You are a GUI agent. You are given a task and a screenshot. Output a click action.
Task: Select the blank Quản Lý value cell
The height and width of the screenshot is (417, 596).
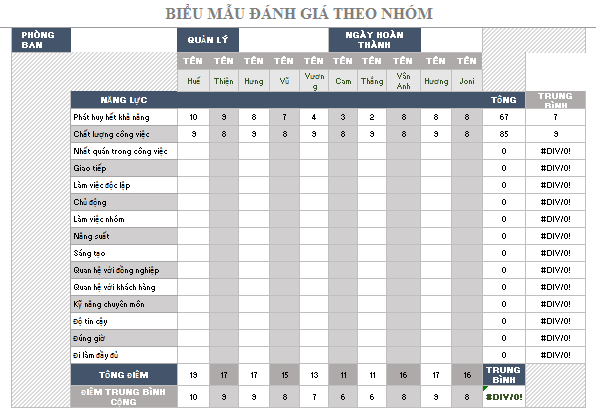284,40
